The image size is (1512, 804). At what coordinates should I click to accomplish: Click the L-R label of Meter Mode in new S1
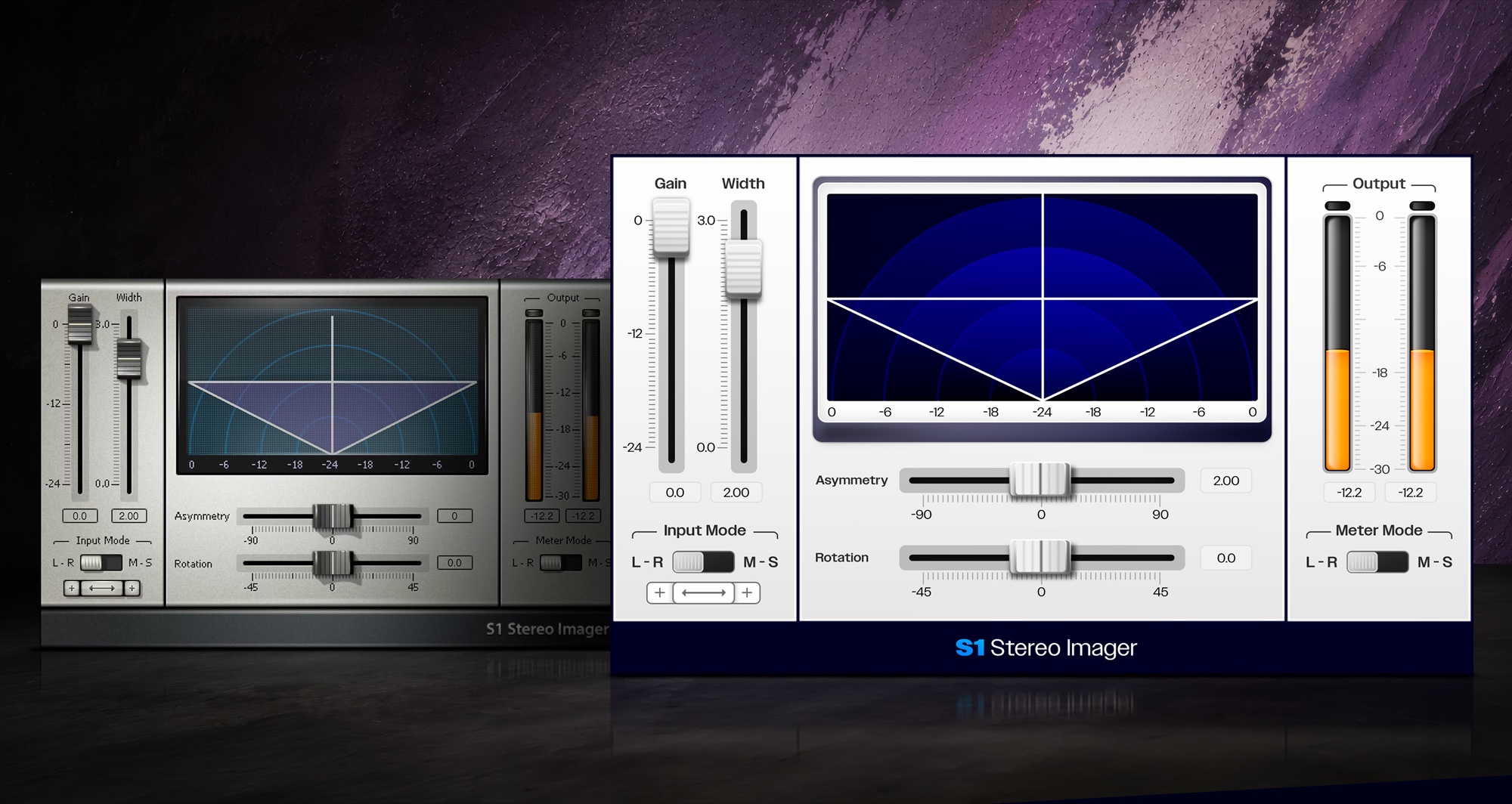[x=1321, y=562]
